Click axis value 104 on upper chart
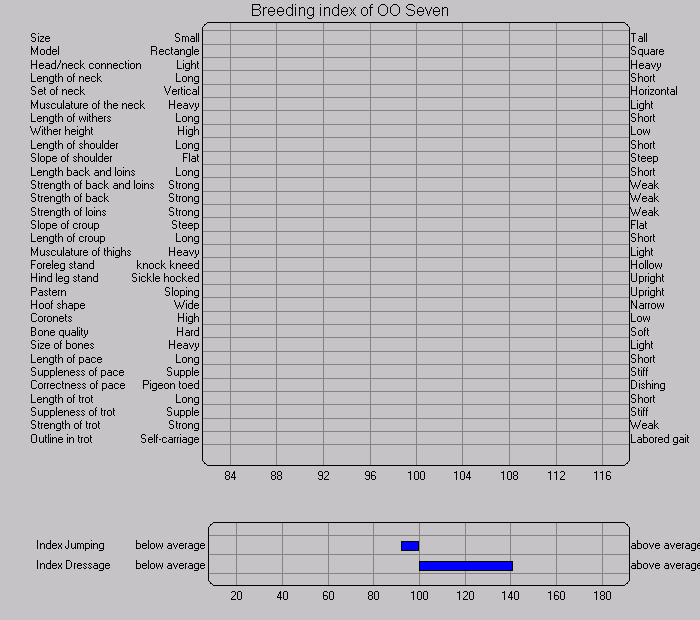700x620 pixels. pyautogui.click(x=462, y=476)
